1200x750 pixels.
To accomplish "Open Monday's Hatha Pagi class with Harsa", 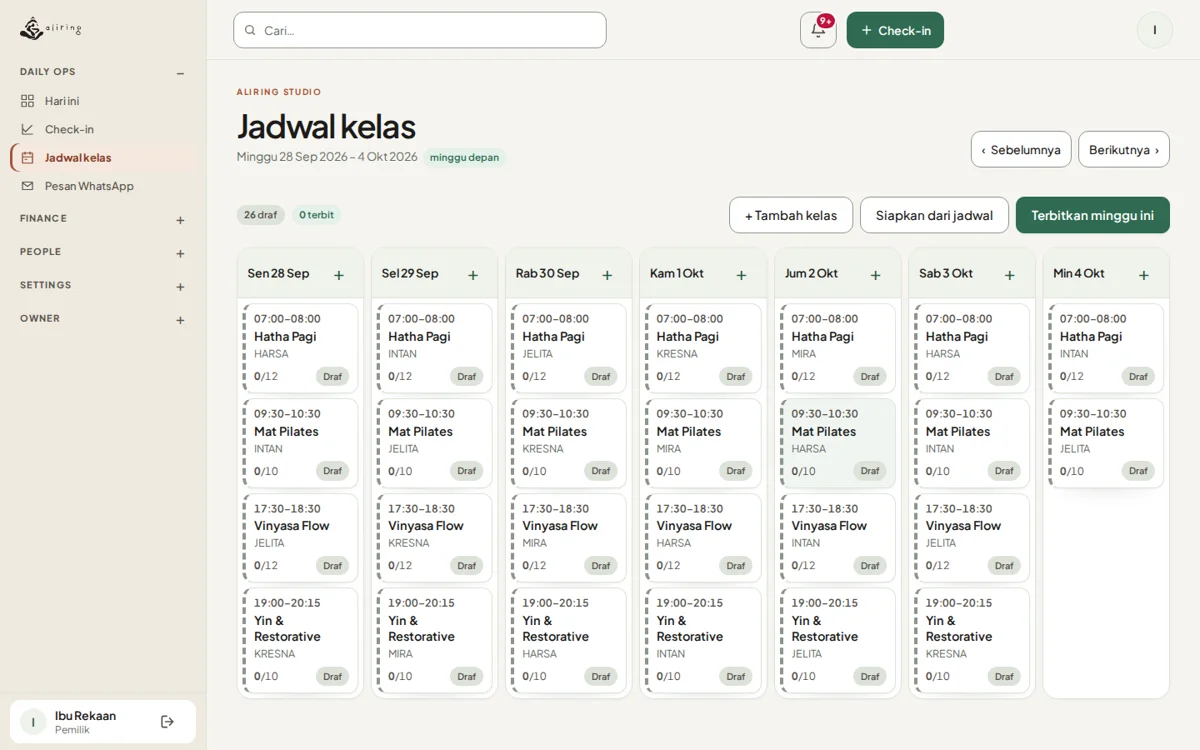I will [x=300, y=348].
